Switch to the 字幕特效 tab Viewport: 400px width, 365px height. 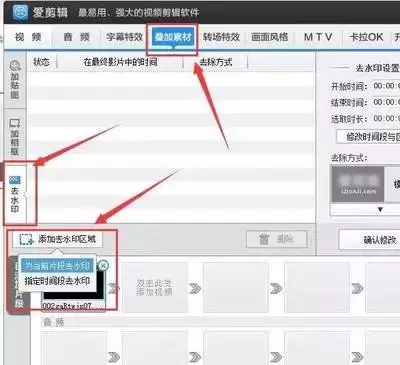coord(124,37)
